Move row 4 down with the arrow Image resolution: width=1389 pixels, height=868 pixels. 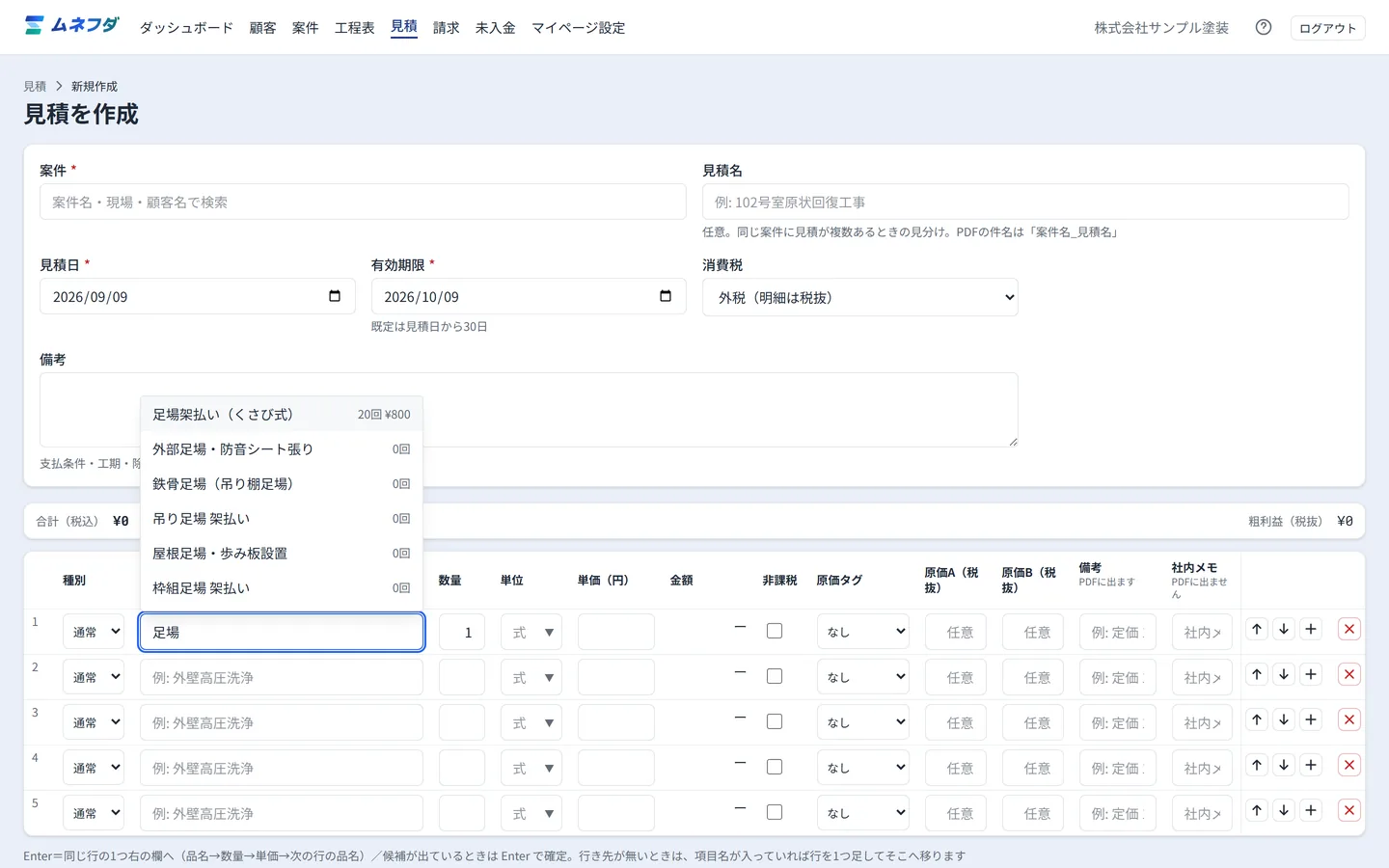1284,765
